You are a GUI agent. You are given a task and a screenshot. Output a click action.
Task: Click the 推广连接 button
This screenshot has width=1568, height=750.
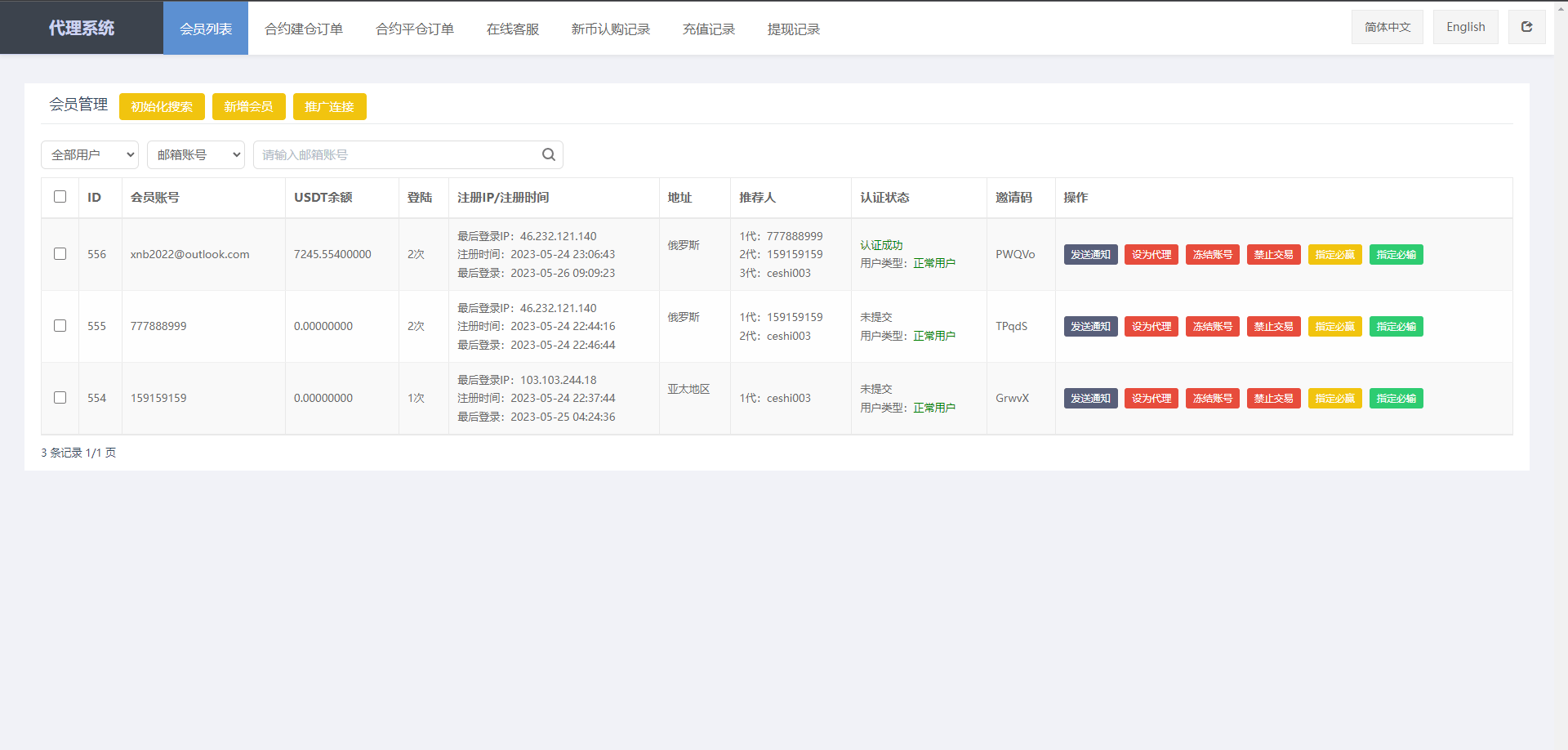(329, 106)
